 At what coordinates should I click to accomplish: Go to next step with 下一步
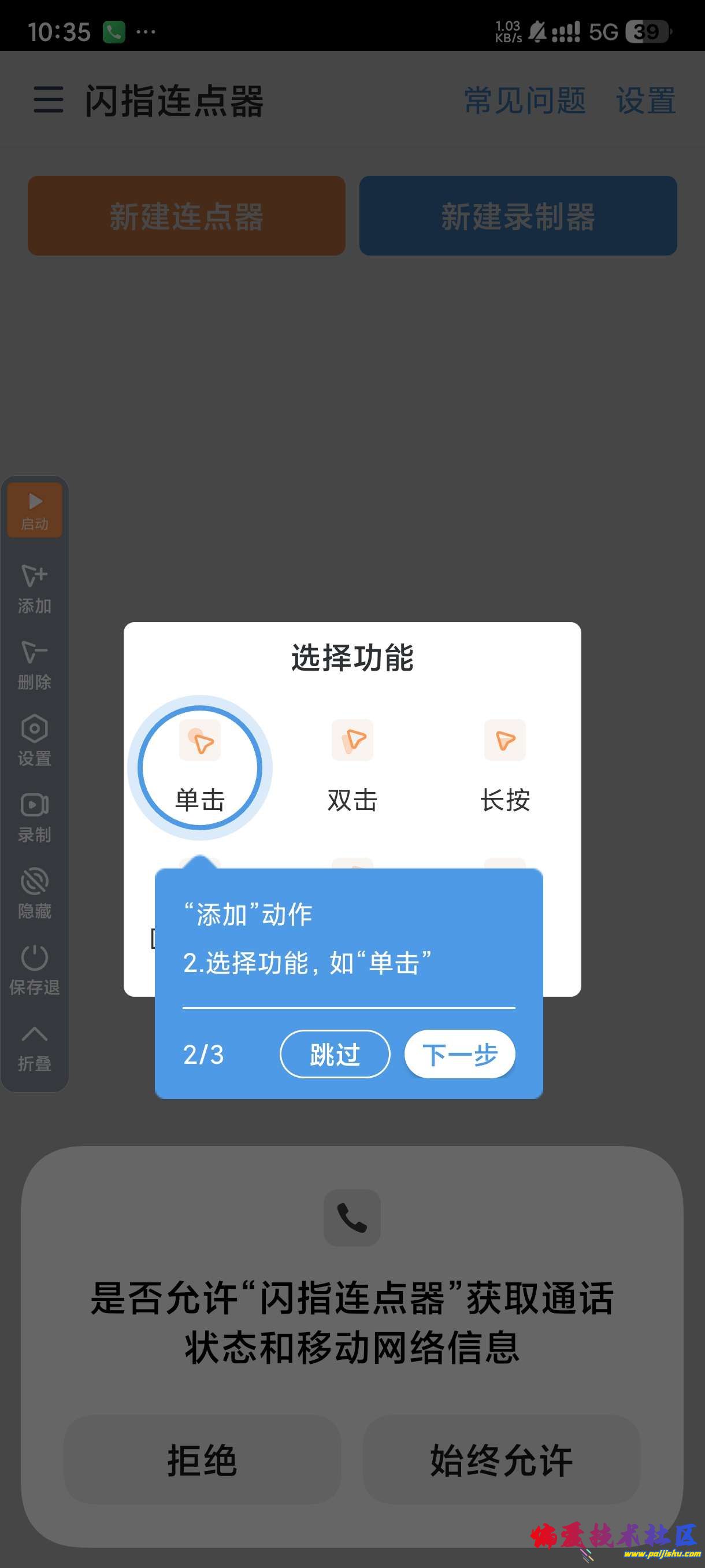460,1053
